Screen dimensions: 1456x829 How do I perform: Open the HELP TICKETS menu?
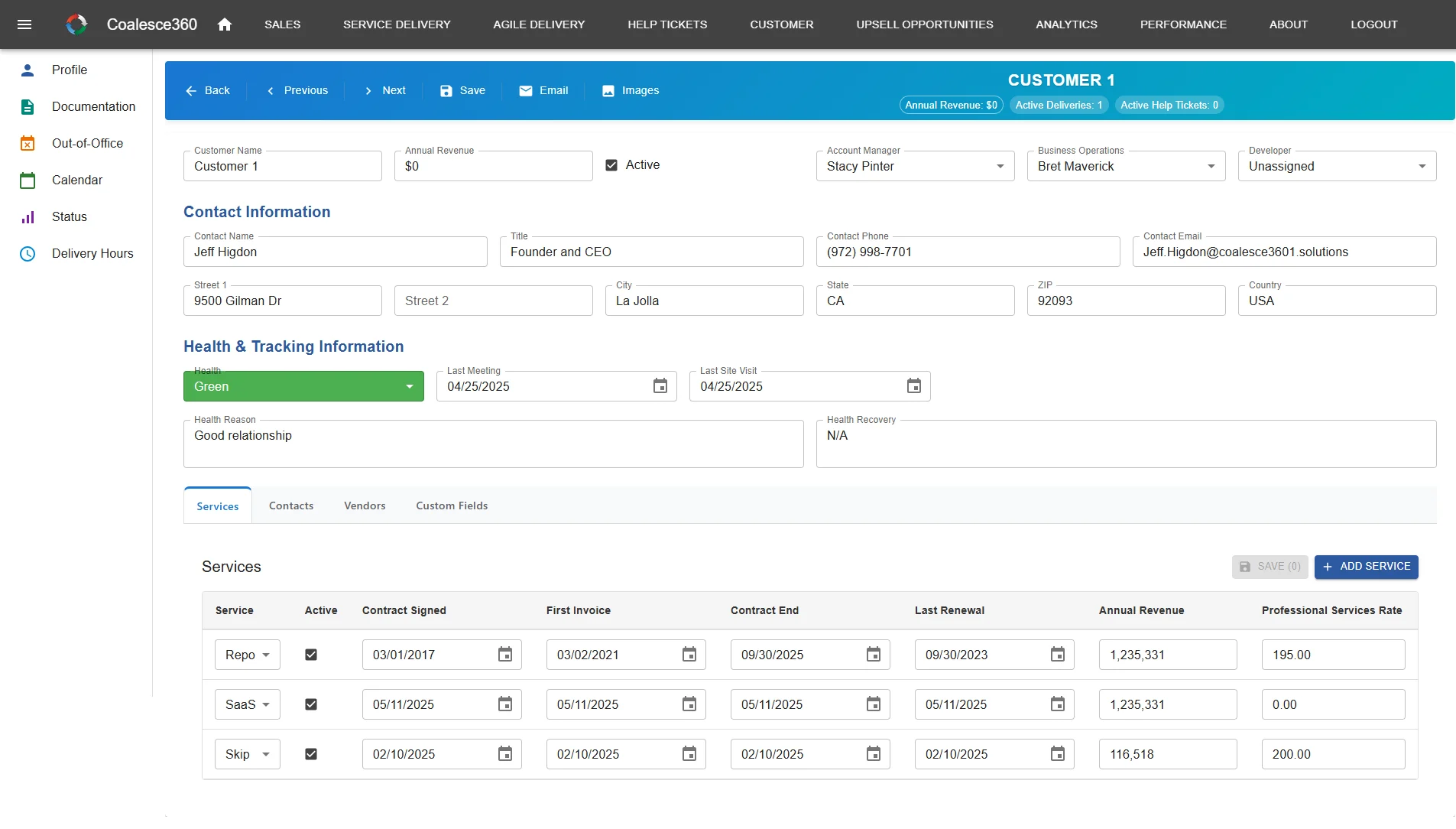[667, 24]
